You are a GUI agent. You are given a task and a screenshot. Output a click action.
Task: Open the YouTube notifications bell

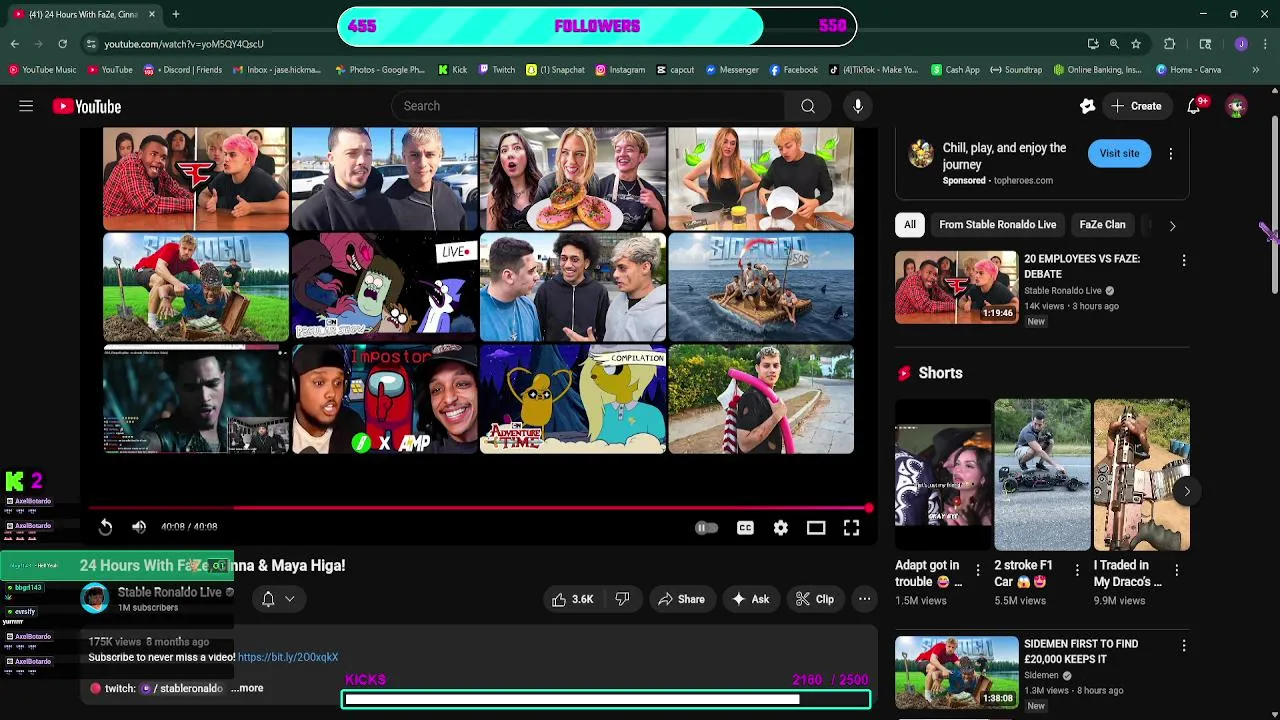1194,106
